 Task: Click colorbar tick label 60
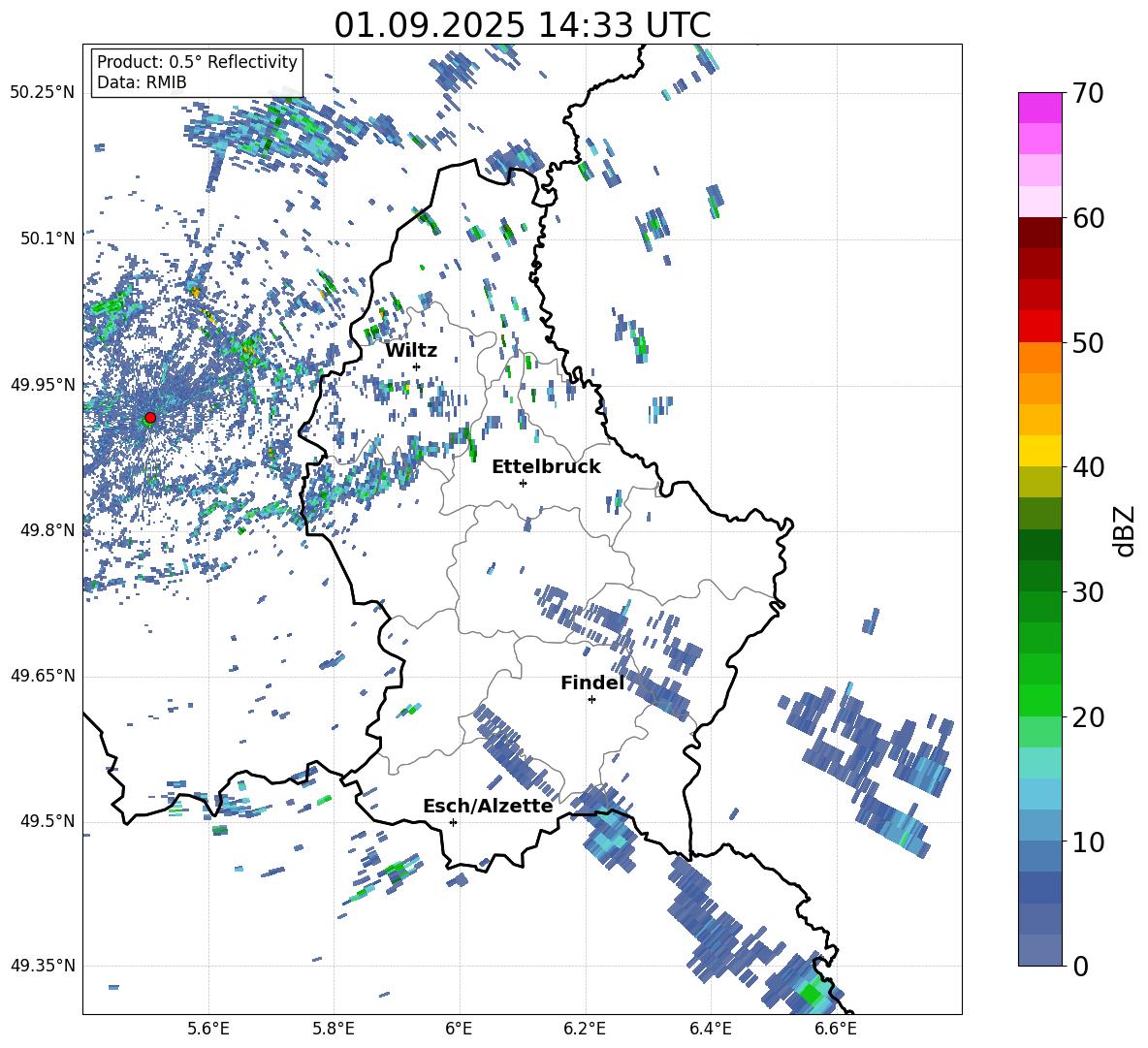click(1087, 218)
